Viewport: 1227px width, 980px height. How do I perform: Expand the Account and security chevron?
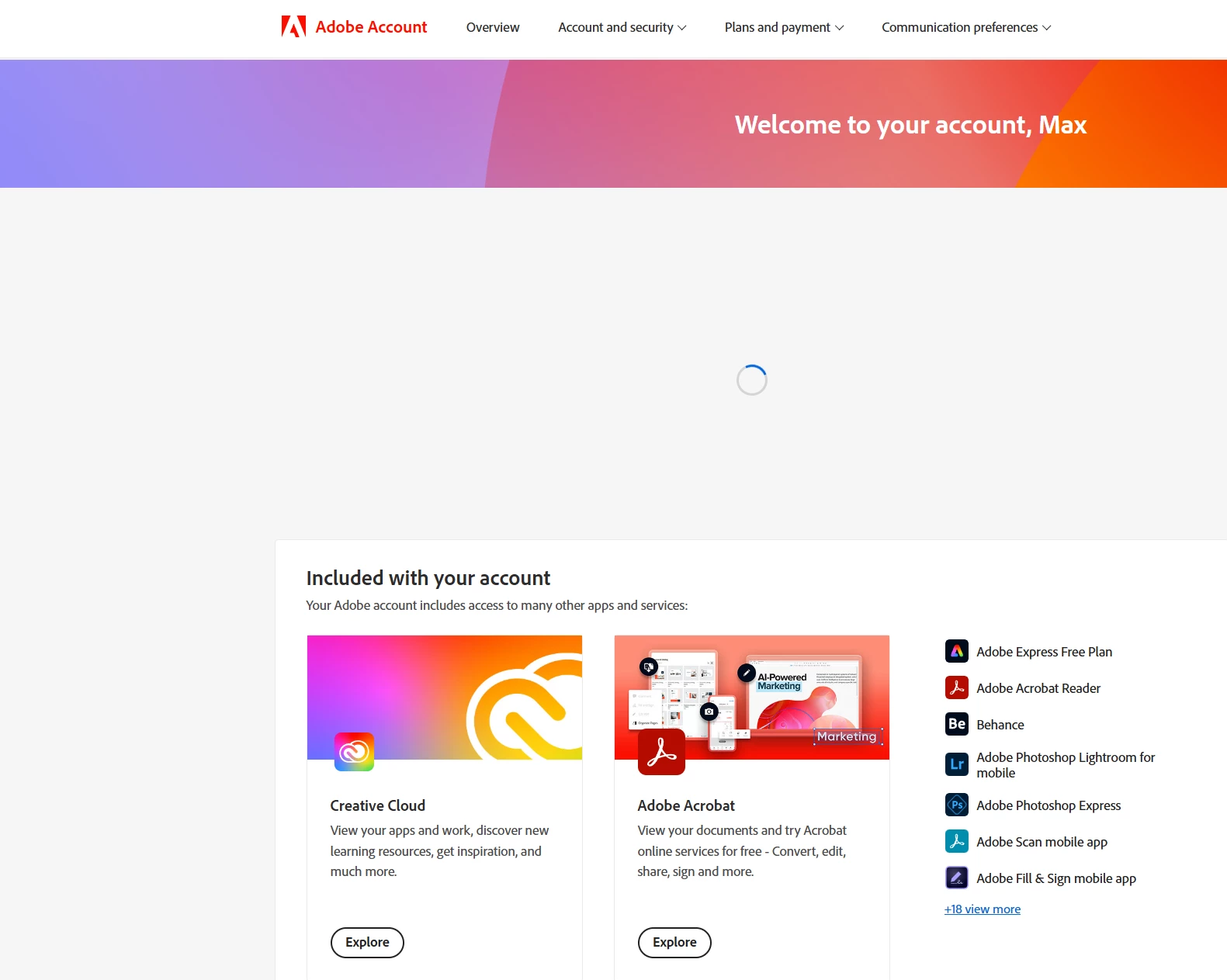click(682, 28)
